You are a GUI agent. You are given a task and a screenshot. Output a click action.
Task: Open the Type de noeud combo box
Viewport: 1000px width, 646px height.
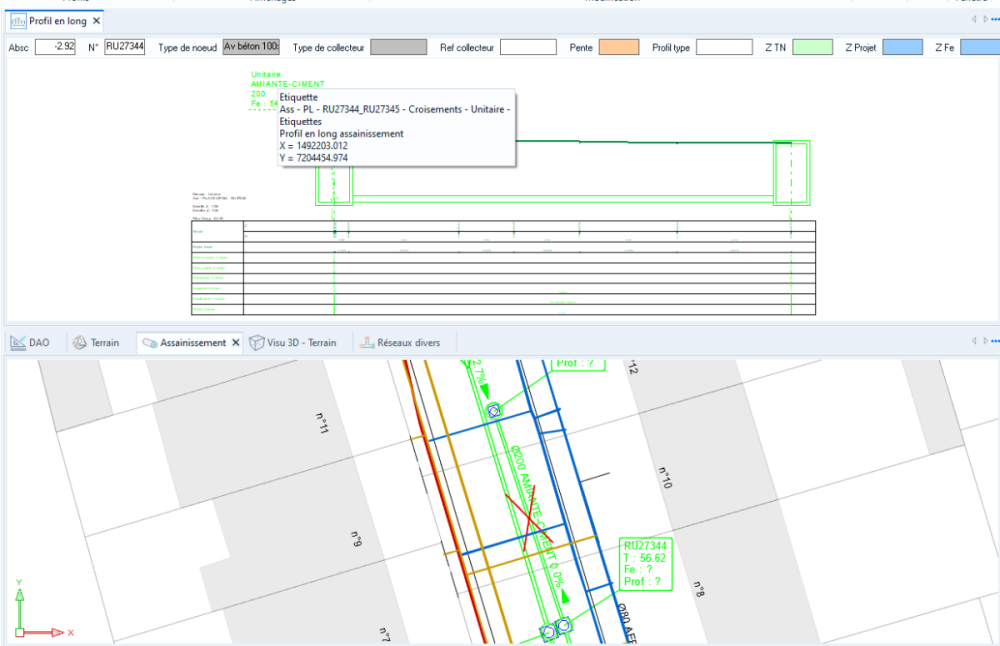[x=251, y=47]
